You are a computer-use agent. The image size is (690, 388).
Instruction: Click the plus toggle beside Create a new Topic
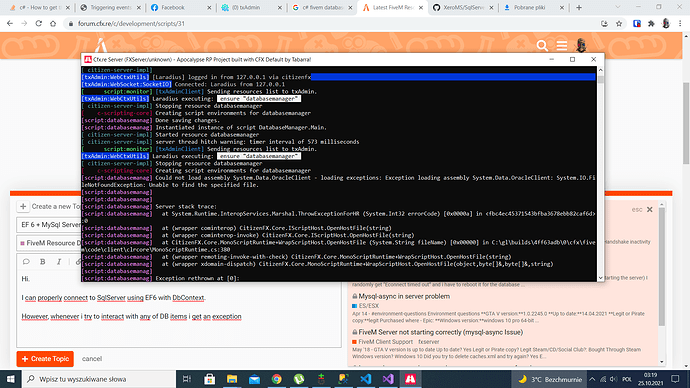(23, 206)
